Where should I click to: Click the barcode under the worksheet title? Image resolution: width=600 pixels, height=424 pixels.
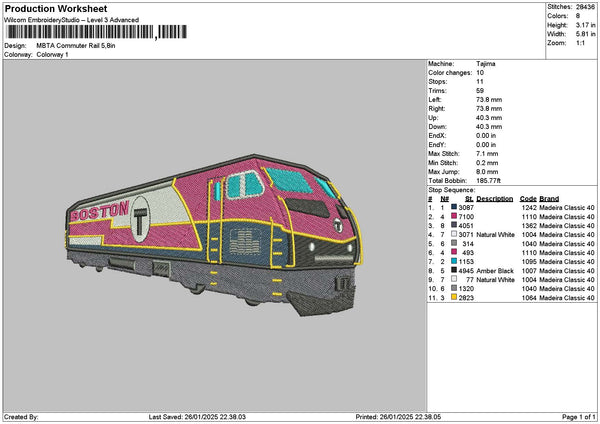[97, 32]
